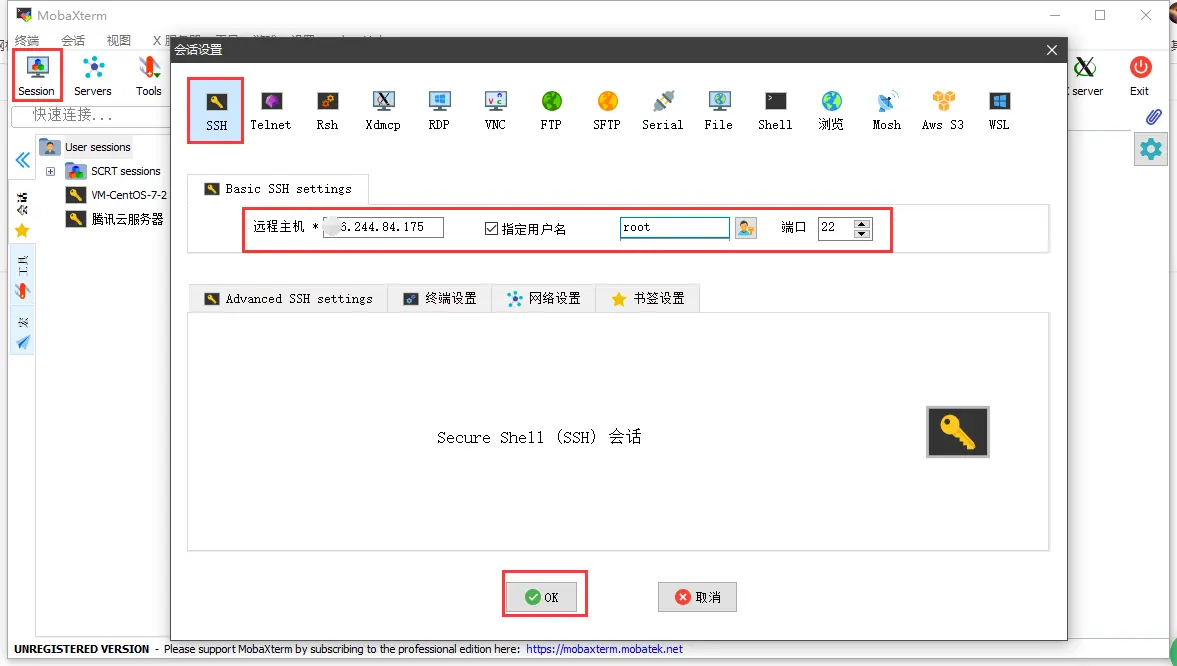Viewport: 1177px width, 666px height.
Task: Collapse sidebar with double chevron arrow
Action: (x=23, y=160)
